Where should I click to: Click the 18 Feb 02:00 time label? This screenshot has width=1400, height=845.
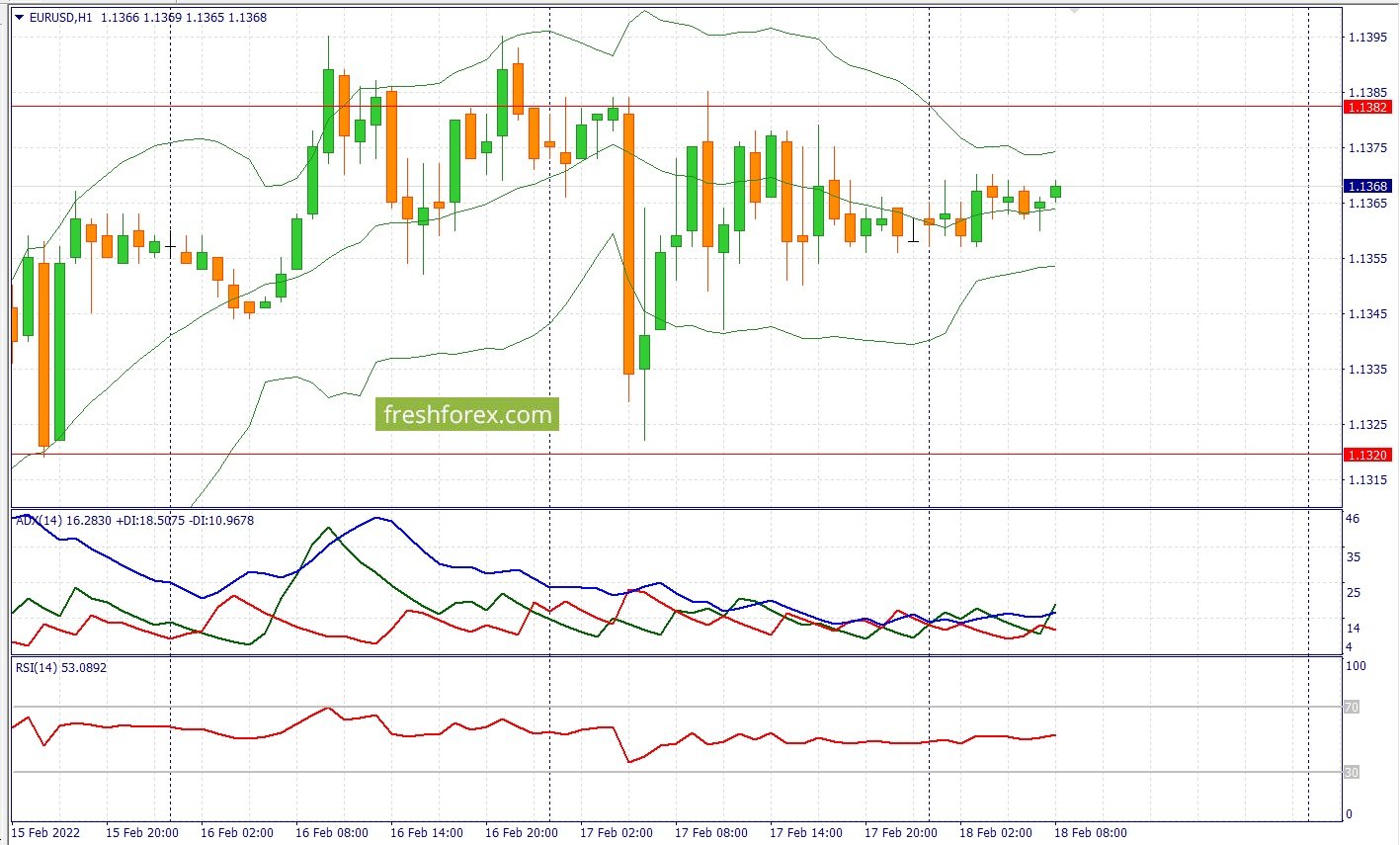pos(996,832)
